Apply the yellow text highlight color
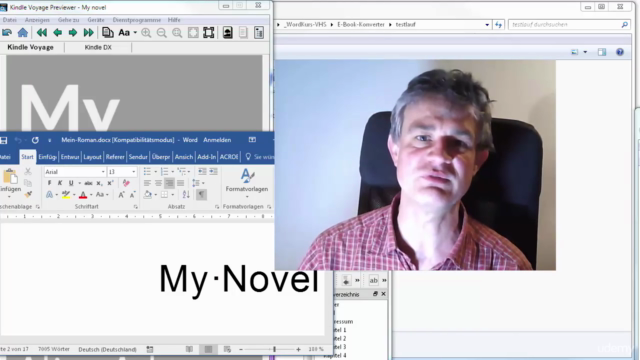640x360 pixels. [x=66, y=195]
